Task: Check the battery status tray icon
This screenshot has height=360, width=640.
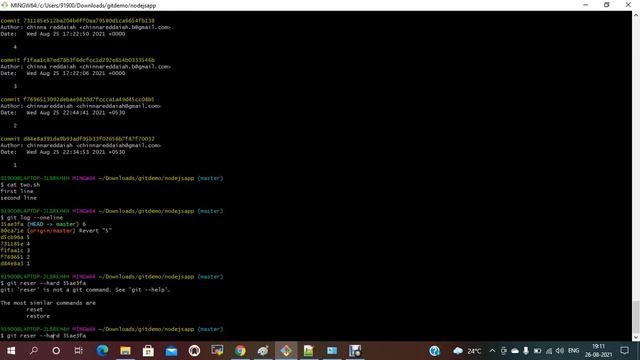Action: pos(537,351)
